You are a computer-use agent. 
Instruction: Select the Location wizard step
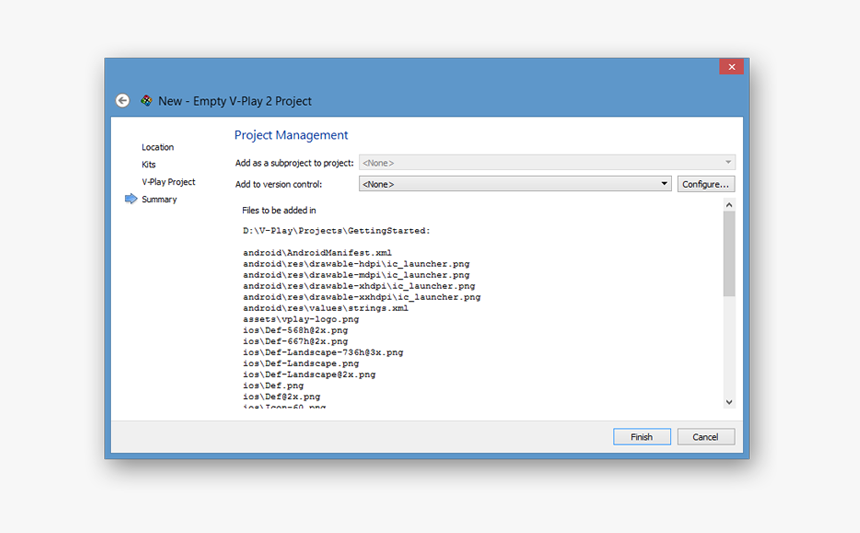point(157,147)
